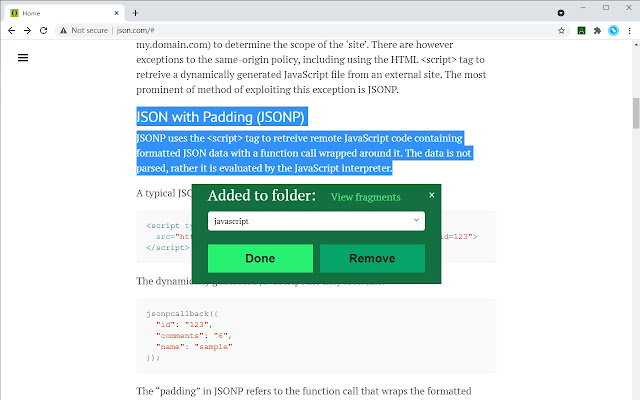The width and height of the screenshot is (640, 400).
Task: Reload the page with the refresh icon
Action: 43,31
